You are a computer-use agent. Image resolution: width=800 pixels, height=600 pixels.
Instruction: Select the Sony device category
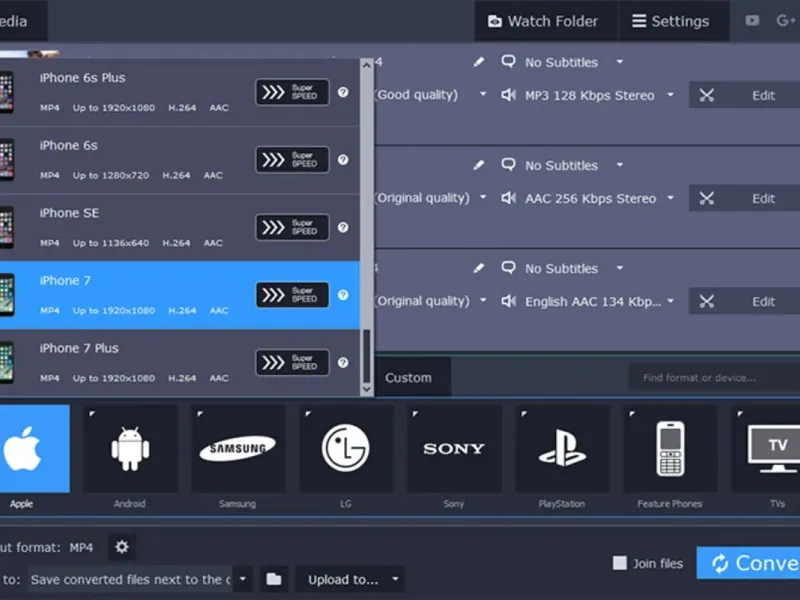(454, 448)
